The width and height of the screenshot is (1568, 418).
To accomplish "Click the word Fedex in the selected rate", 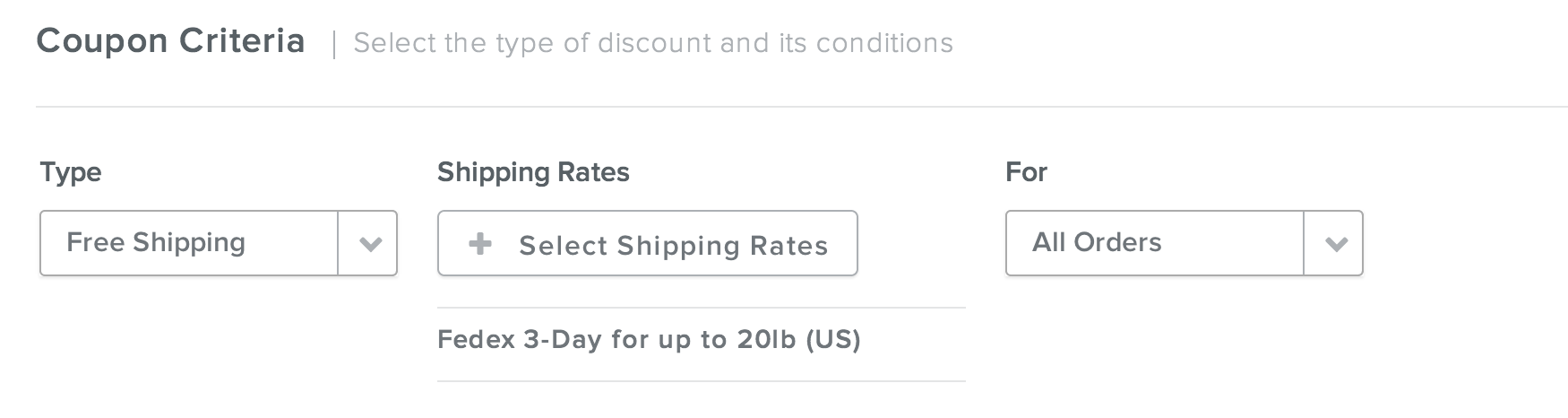I will click(x=476, y=340).
